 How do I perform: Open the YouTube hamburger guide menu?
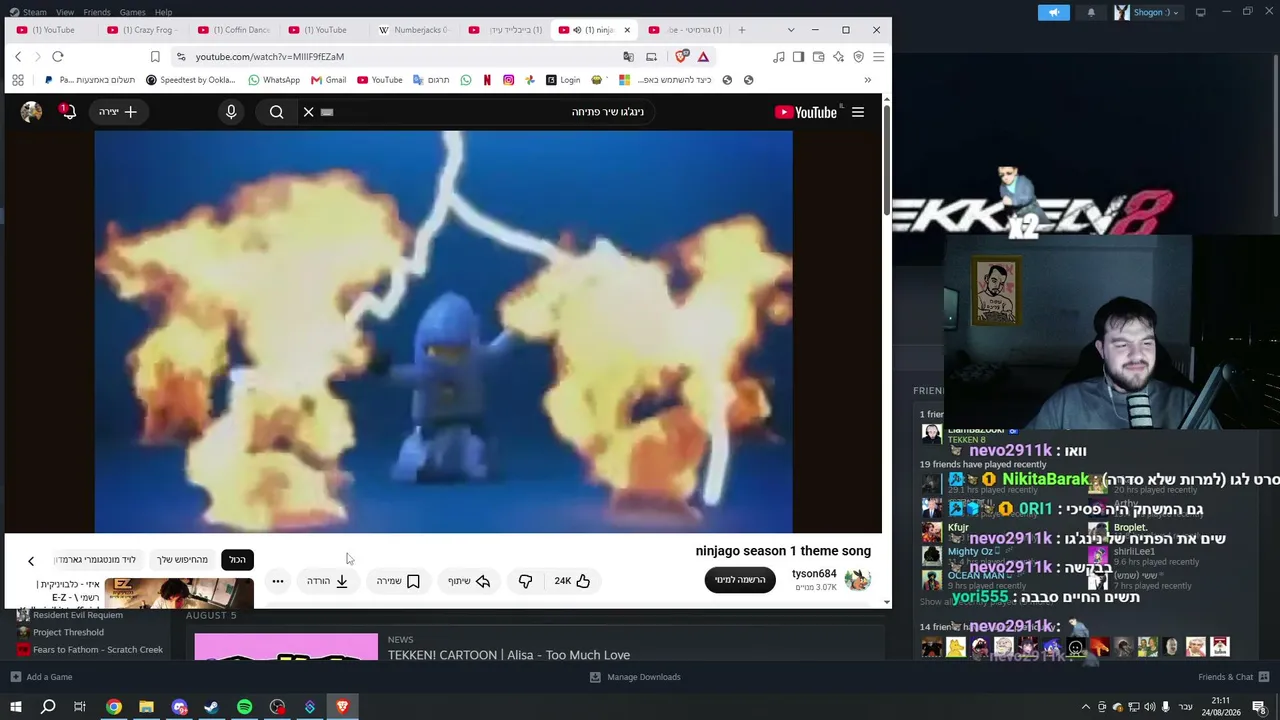(858, 112)
